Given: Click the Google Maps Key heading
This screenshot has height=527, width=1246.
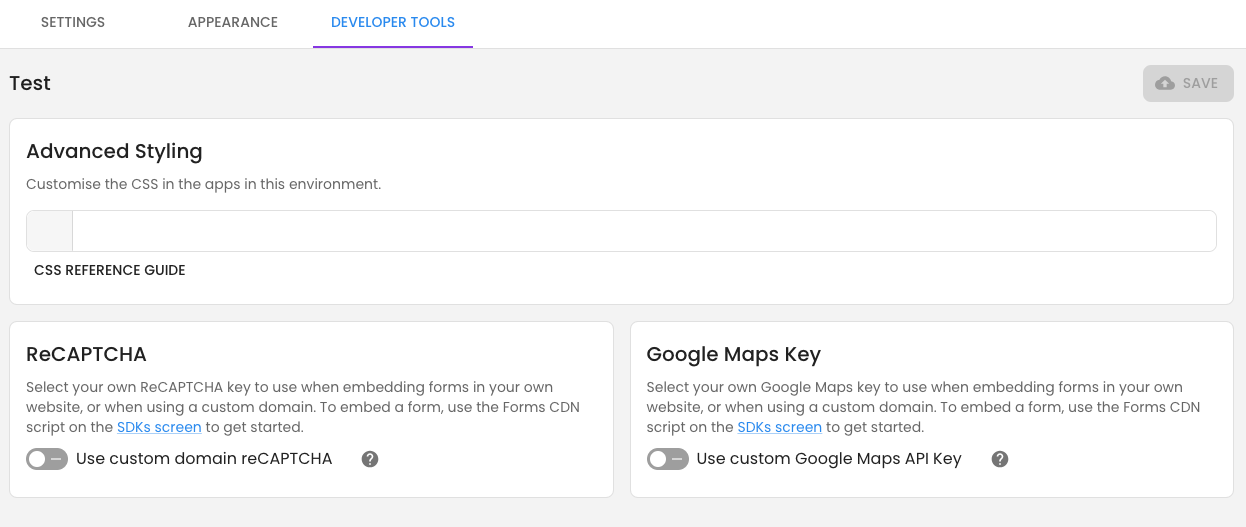Looking at the screenshot, I should (x=734, y=354).
